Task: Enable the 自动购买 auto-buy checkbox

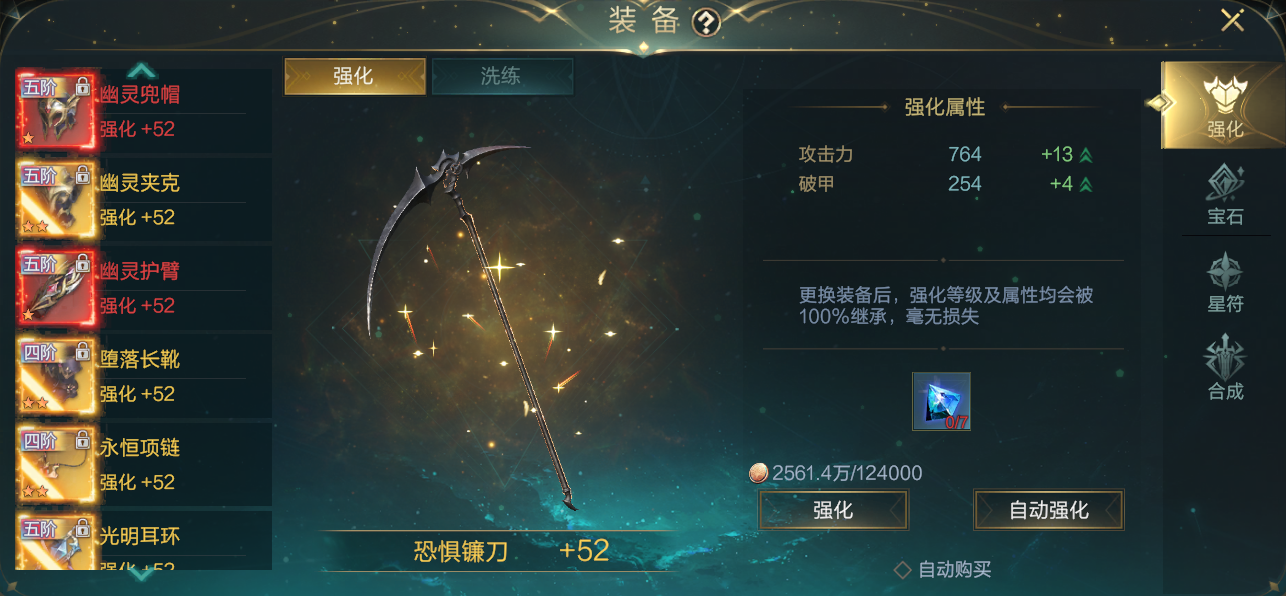Action: 903,570
